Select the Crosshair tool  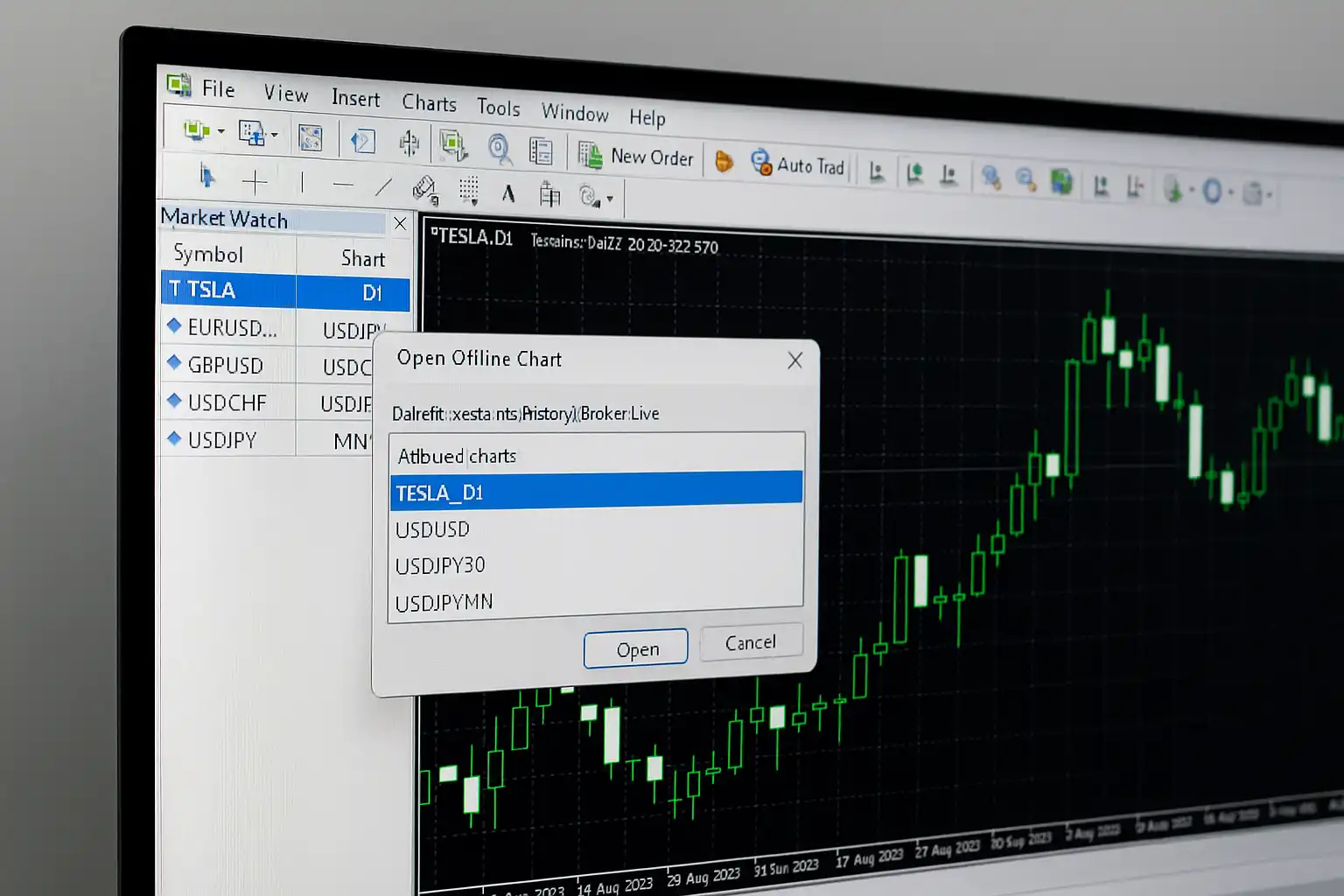255,182
